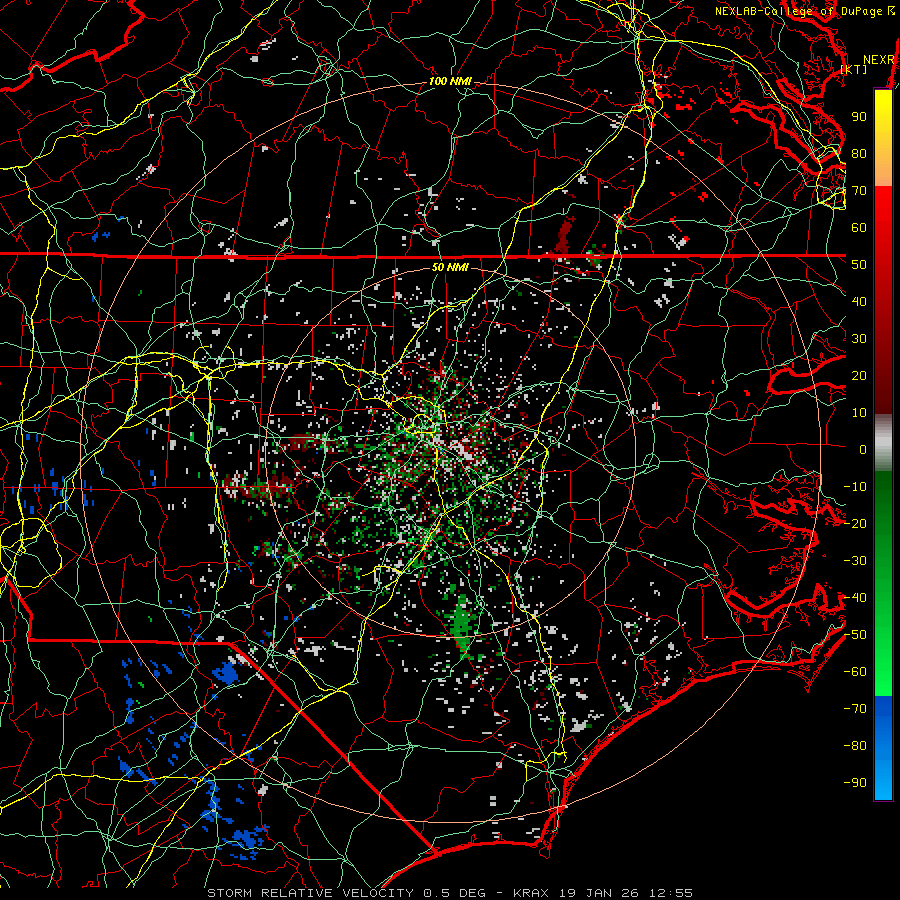Click the 50 NMI range ring label
Screen dimensions: 900x900
[x=450, y=267]
